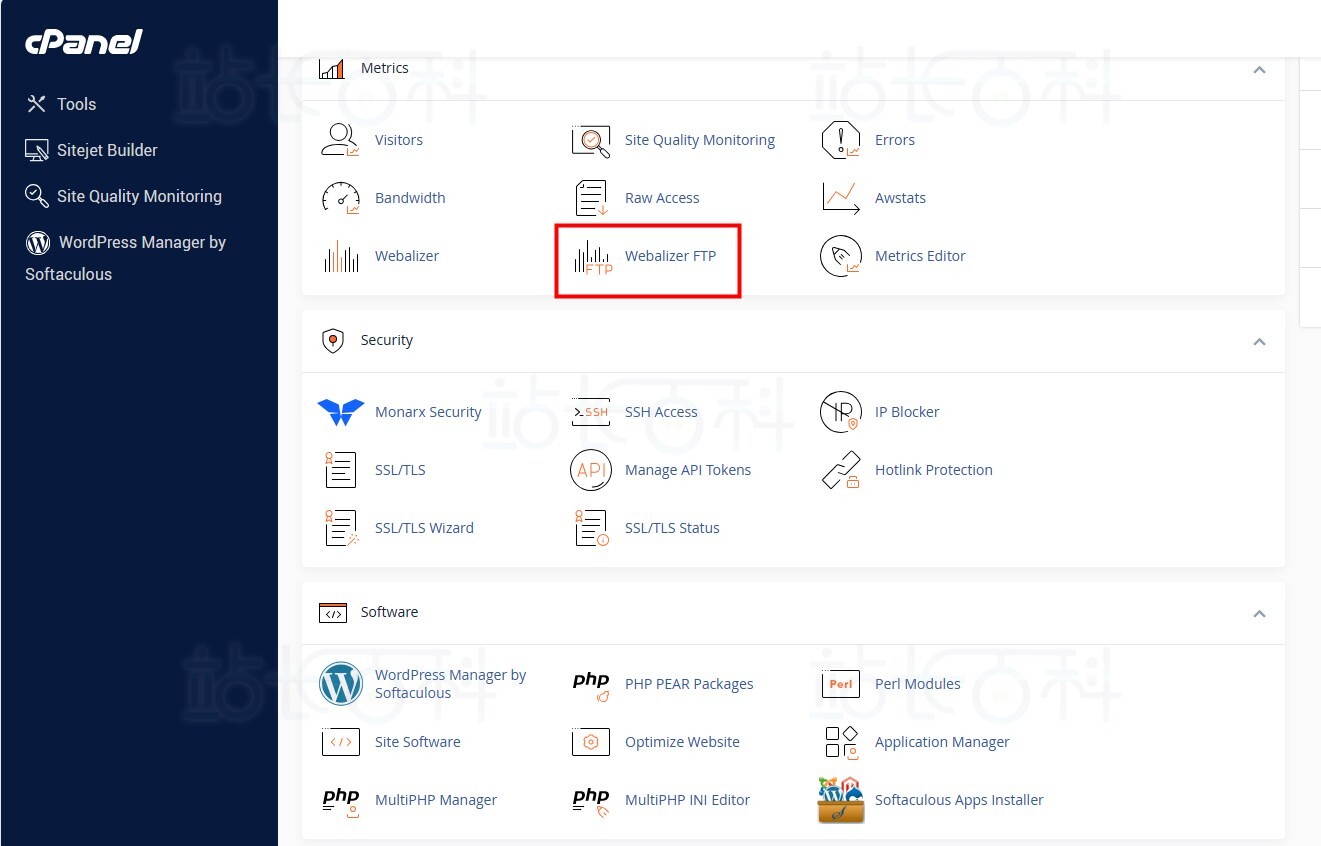Click the cPanel logo

point(84,42)
